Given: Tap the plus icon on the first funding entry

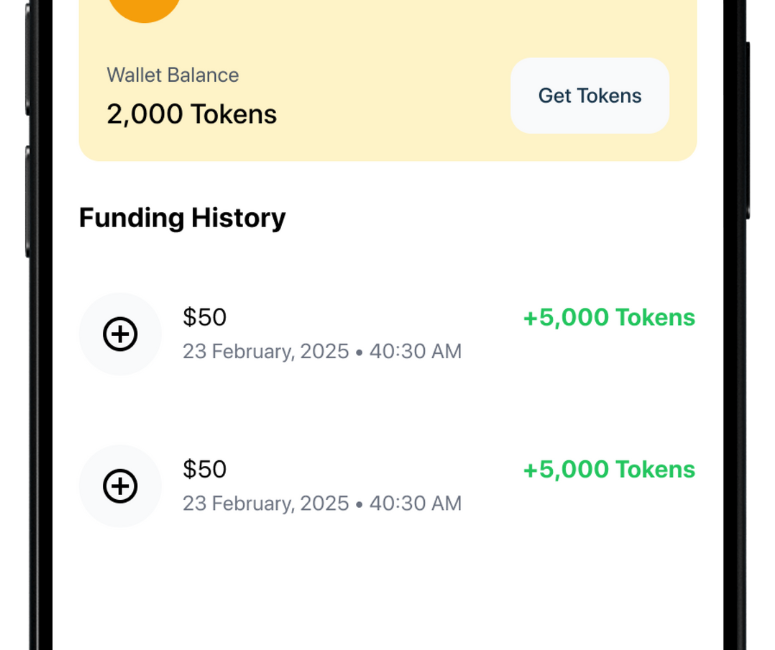Looking at the screenshot, I should click(x=120, y=334).
